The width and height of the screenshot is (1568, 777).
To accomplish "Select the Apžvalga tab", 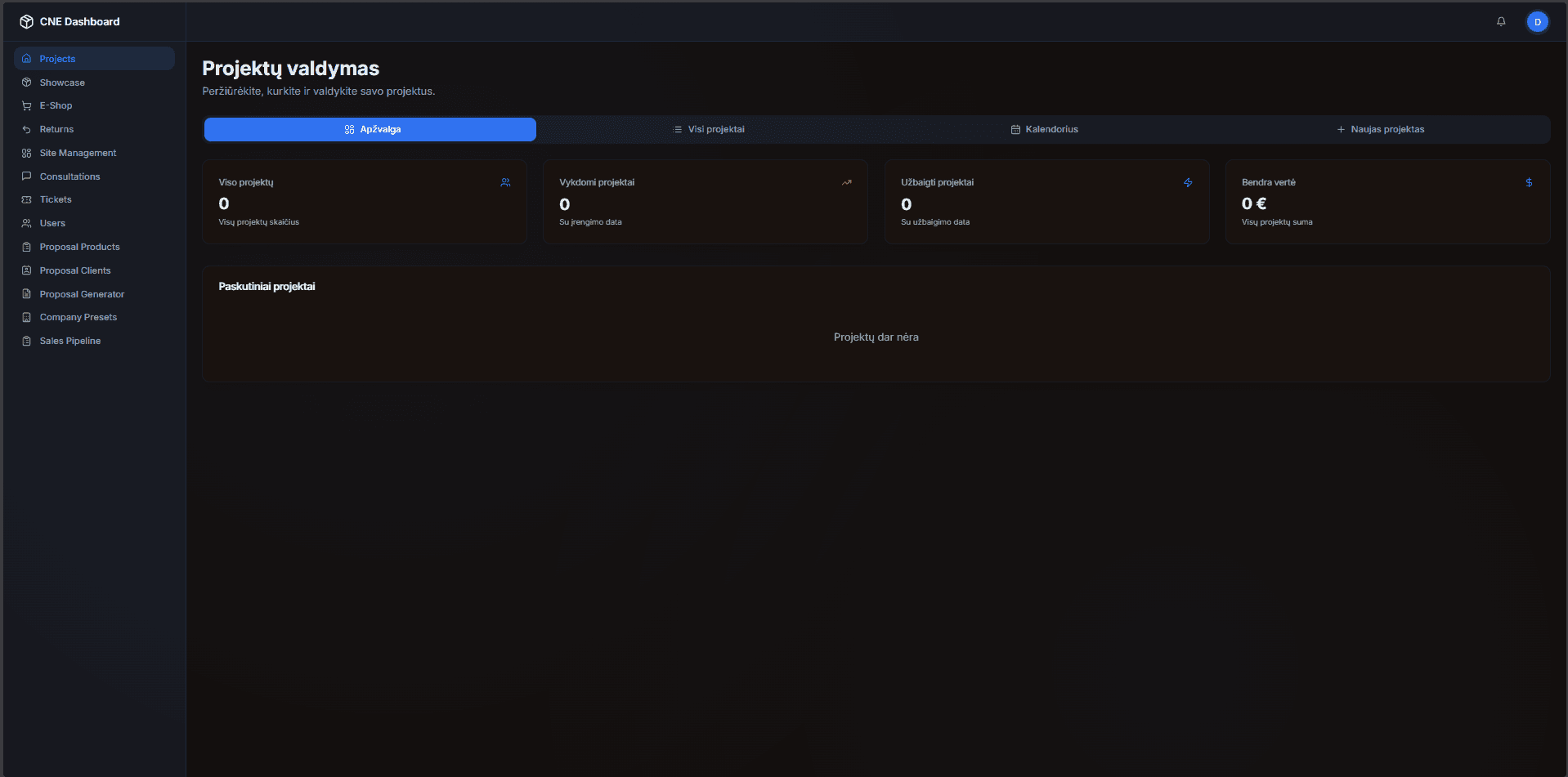I will (x=370, y=129).
